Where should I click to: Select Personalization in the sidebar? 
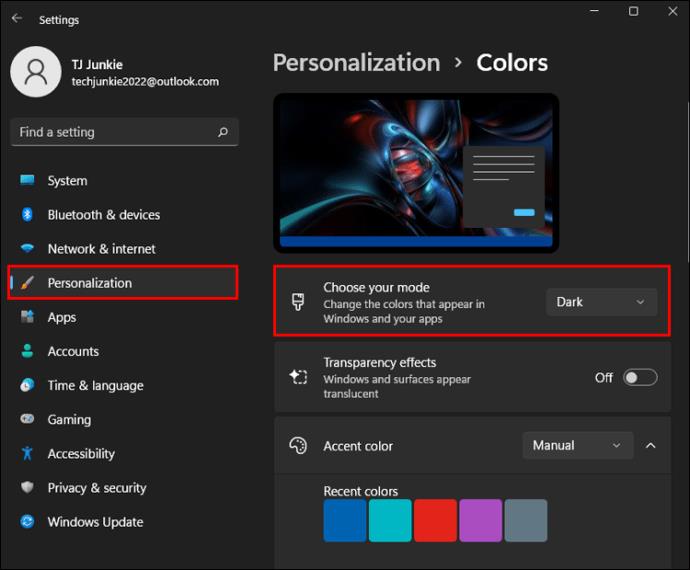pyautogui.click(x=123, y=283)
